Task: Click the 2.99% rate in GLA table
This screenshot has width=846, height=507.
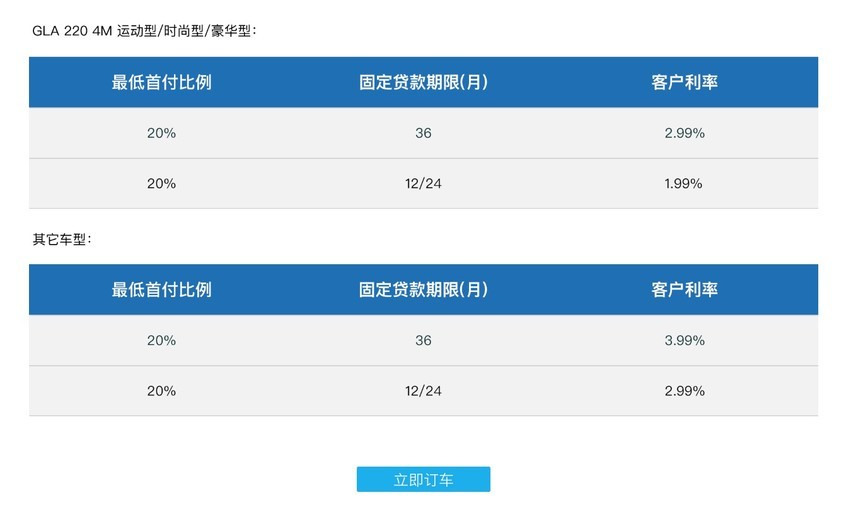Action: [x=684, y=133]
